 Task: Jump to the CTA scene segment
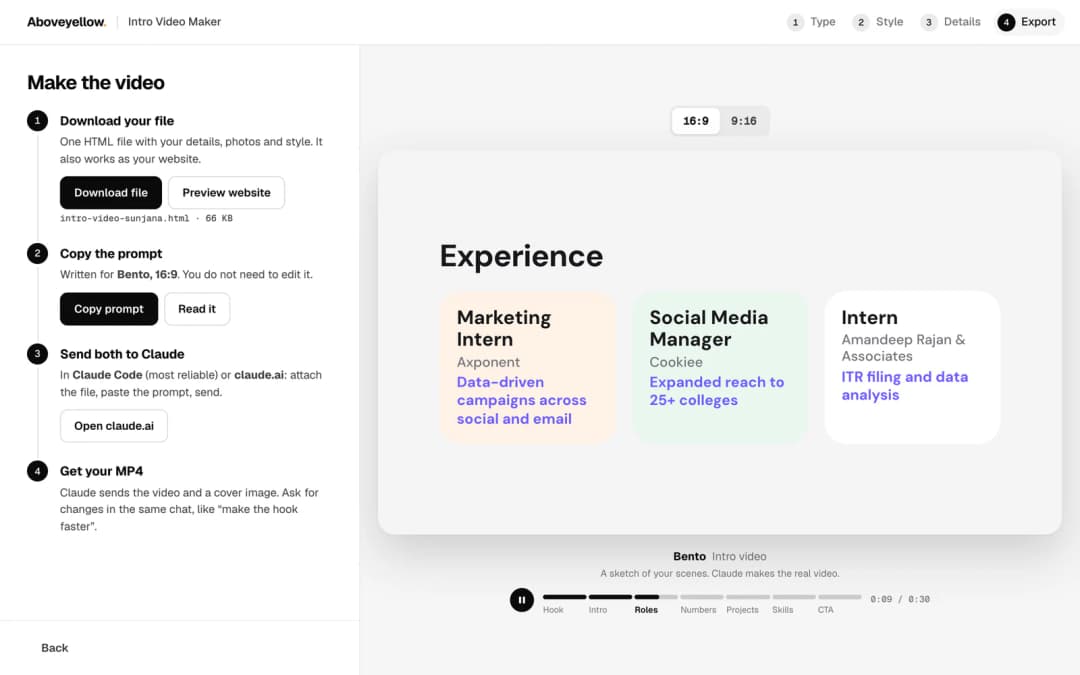coord(840,602)
